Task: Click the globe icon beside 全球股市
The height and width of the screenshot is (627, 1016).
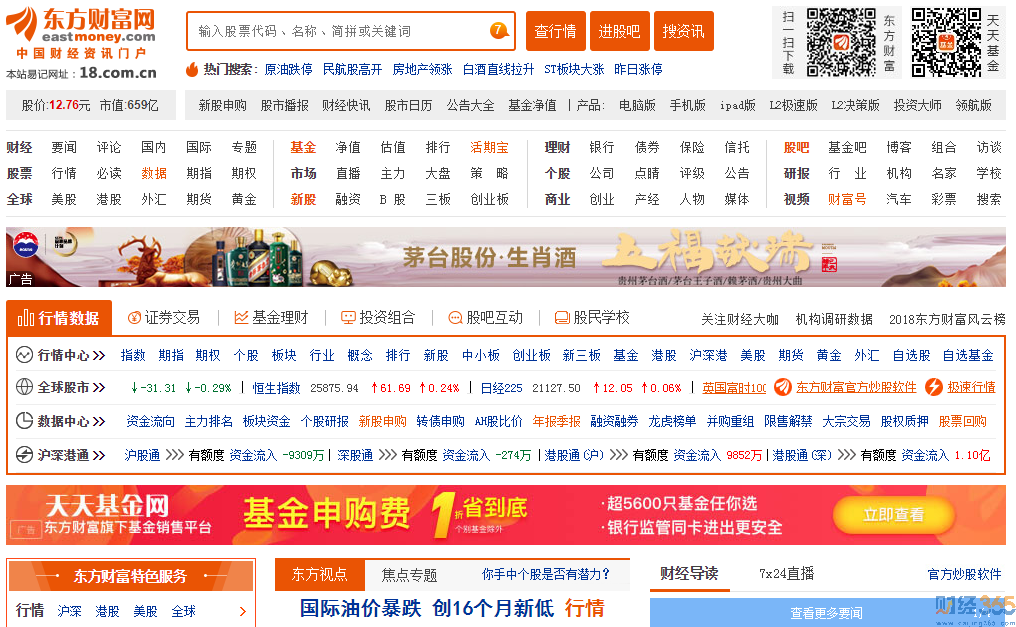Action: [24, 387]
